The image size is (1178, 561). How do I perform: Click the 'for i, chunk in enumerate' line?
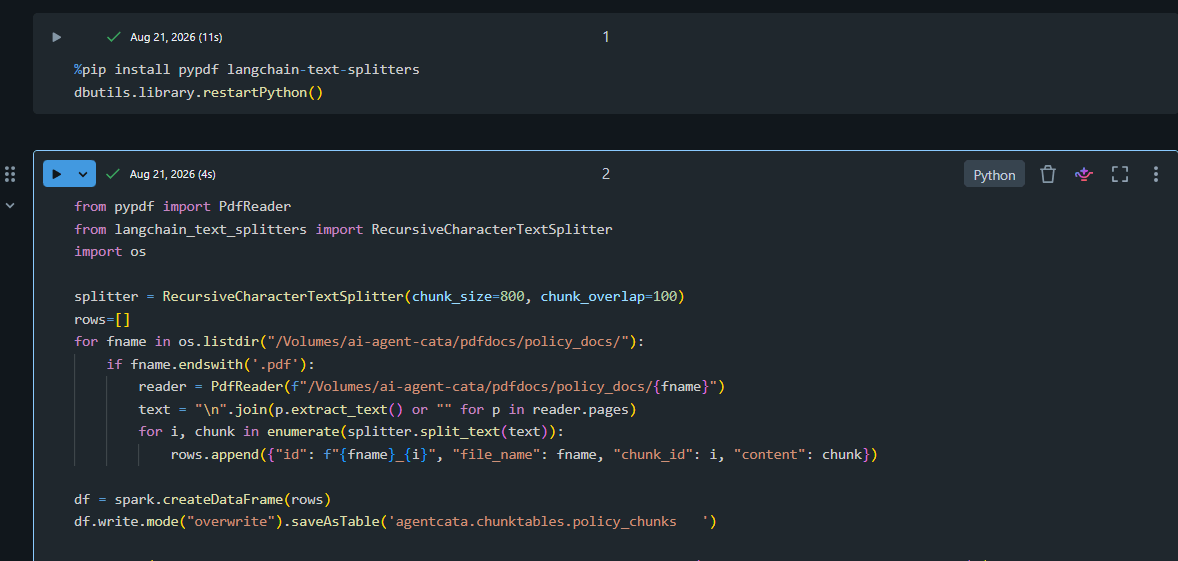tap(351, 433)
